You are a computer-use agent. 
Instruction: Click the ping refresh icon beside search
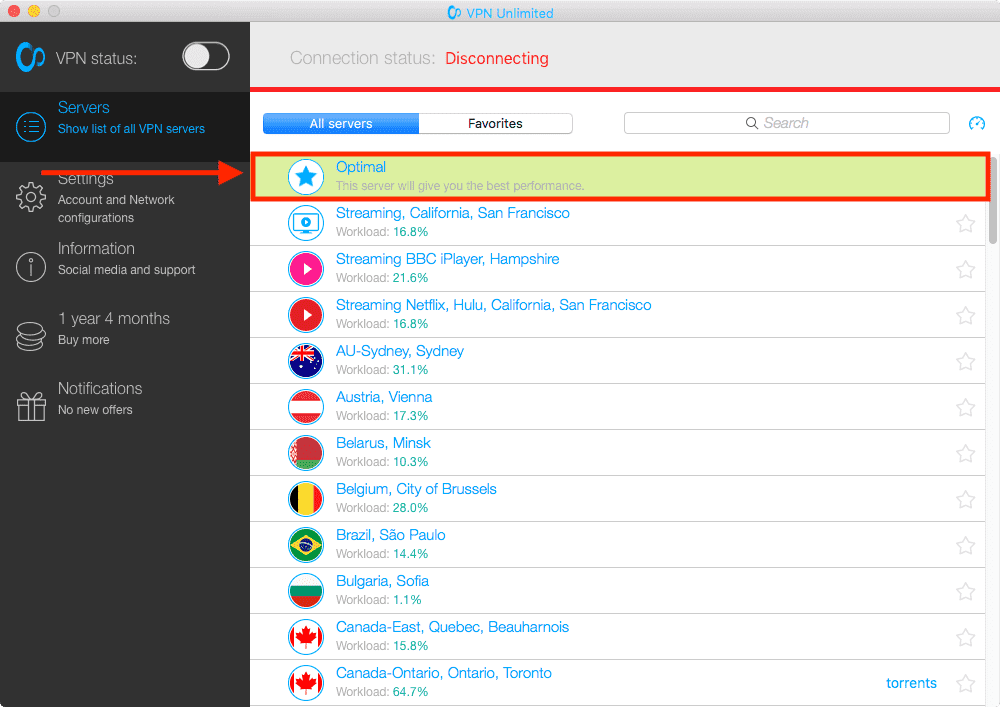pos(977,123)
